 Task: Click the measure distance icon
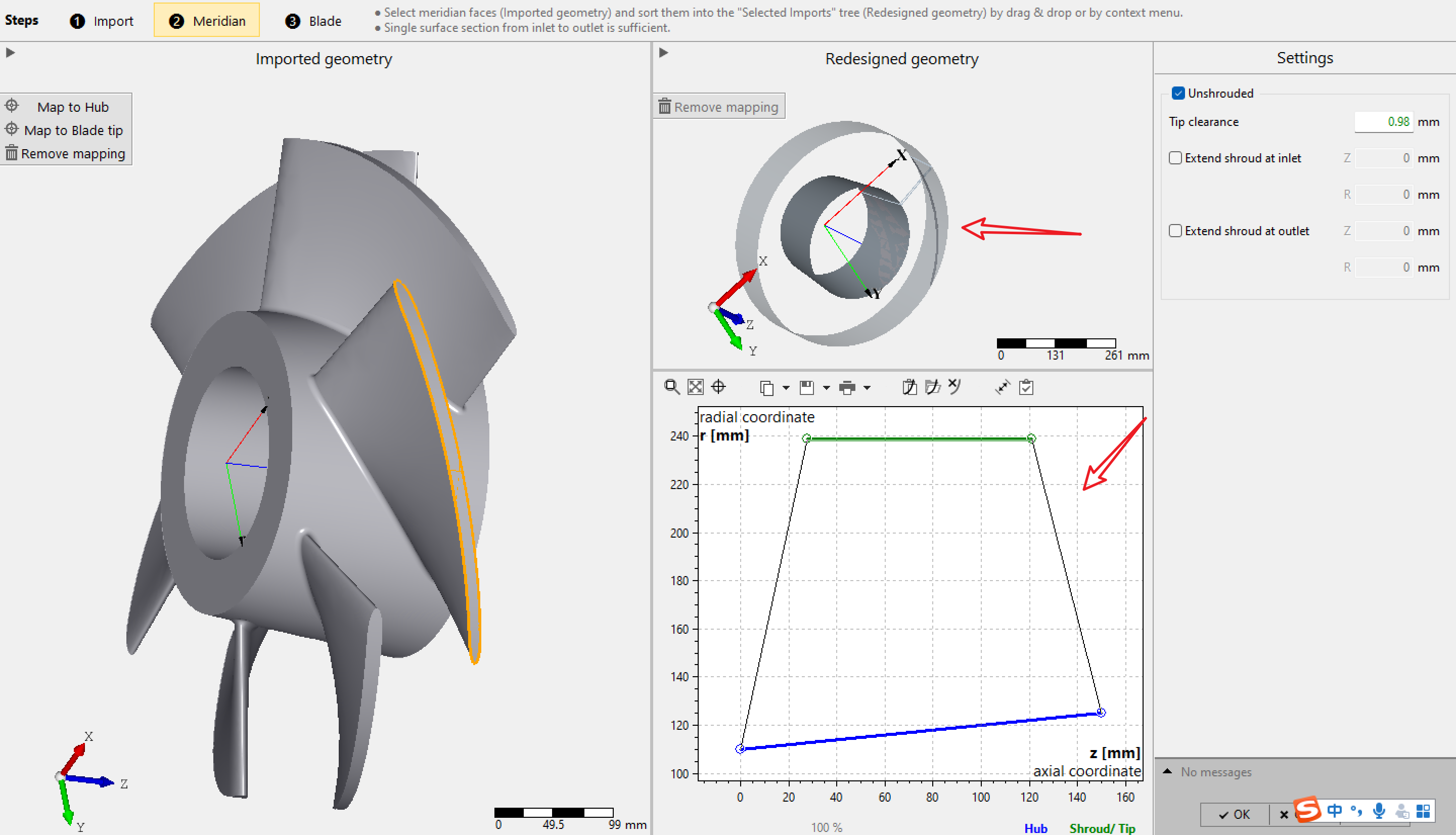[x=1002, y=388]
